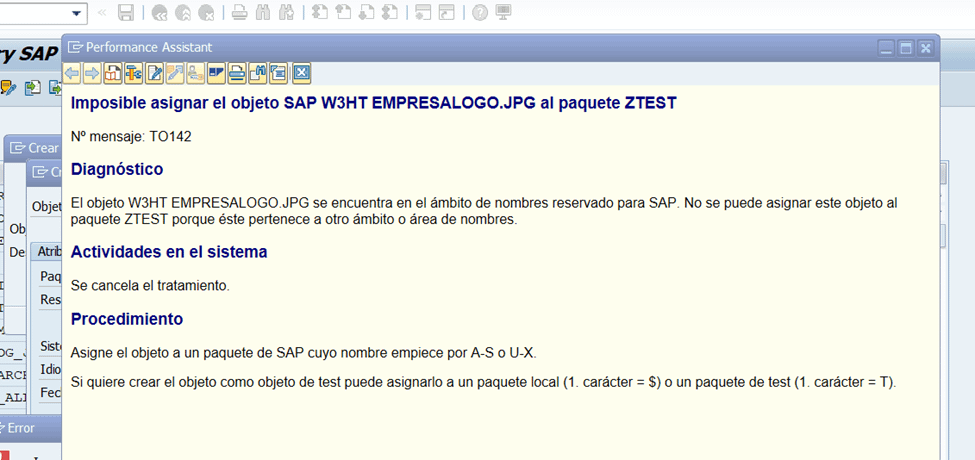Image resolution: width=975 pixels, height=460 pixels.
Task: Click the blue X close icon in help toolbar
Action: click(301, 73)
